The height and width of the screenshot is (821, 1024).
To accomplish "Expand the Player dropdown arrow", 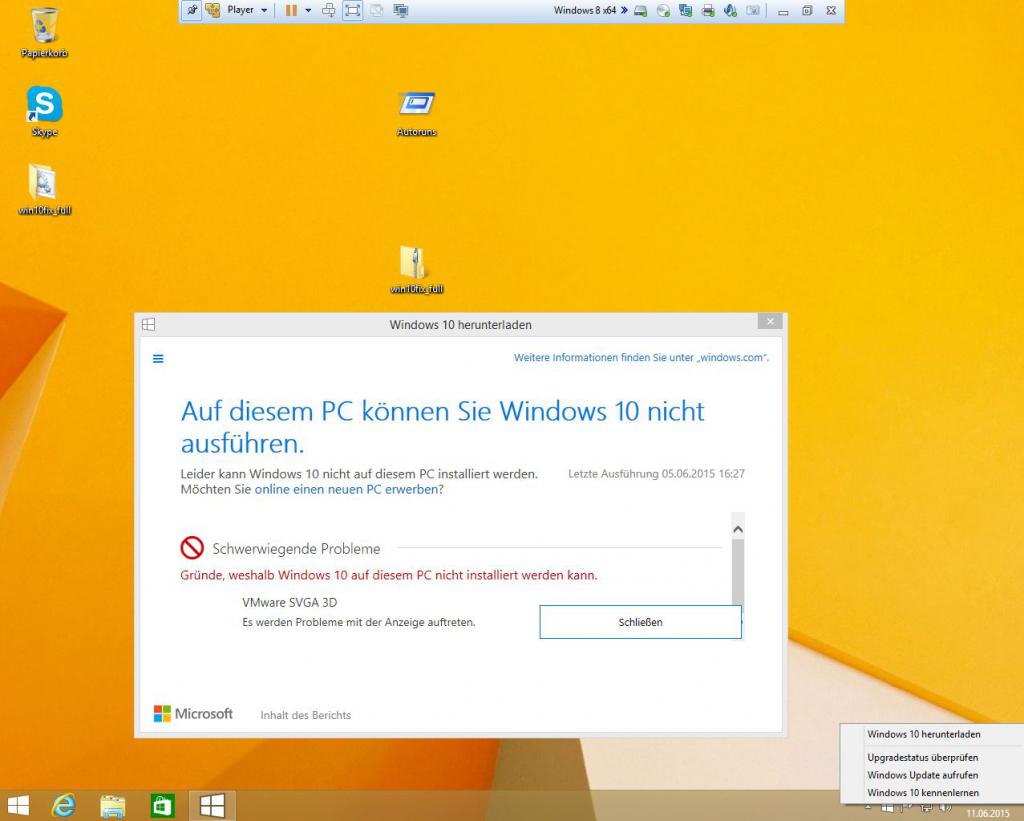I will pyautogui.click(x=264, y=10).
